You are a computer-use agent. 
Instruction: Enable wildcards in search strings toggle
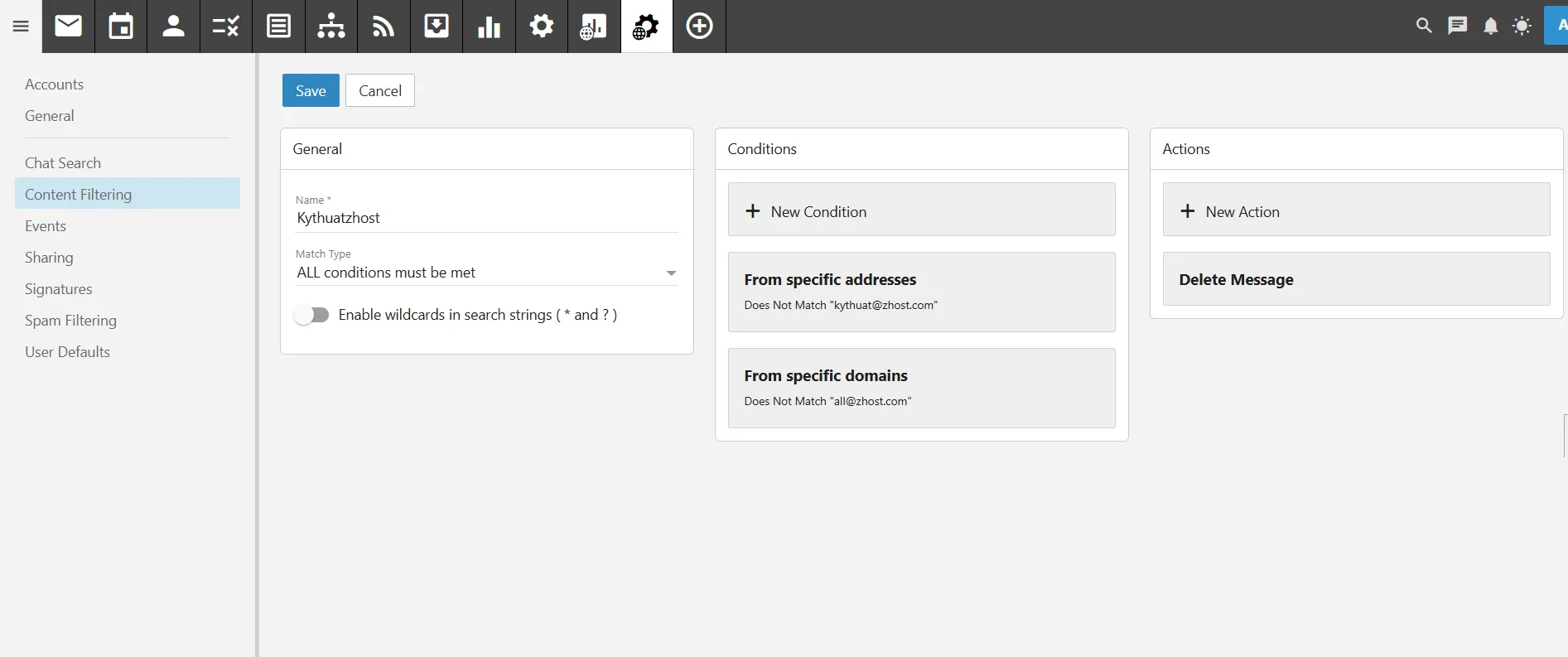click(311, 315)
